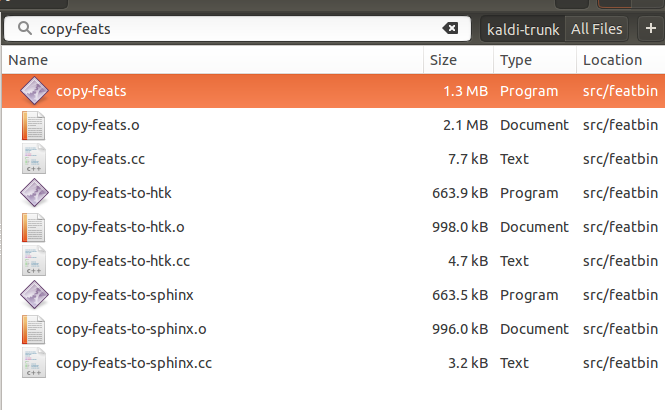Select the file name copy-feats.o
The width and height of the screenshot is (665, 410).
tap(98, 125)
